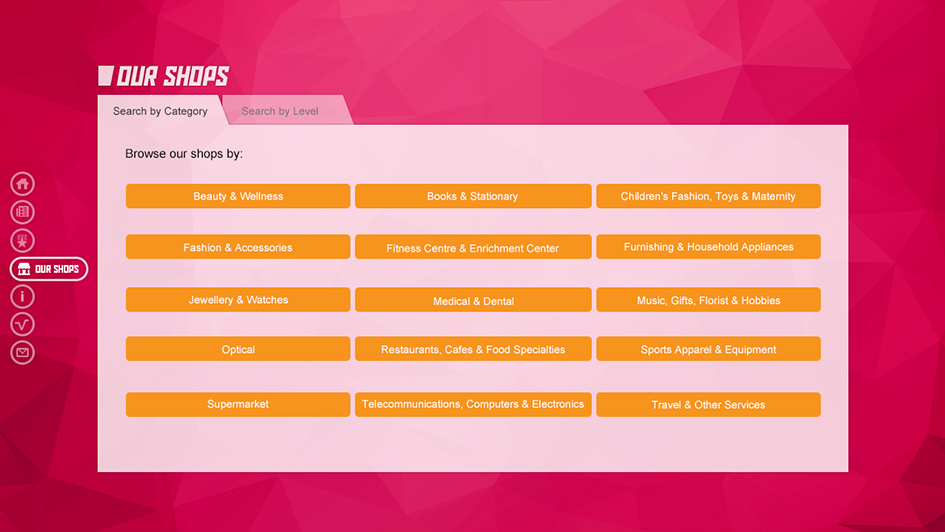Browse Optical shops
This screenshot has height=532, width=945.
238,349
